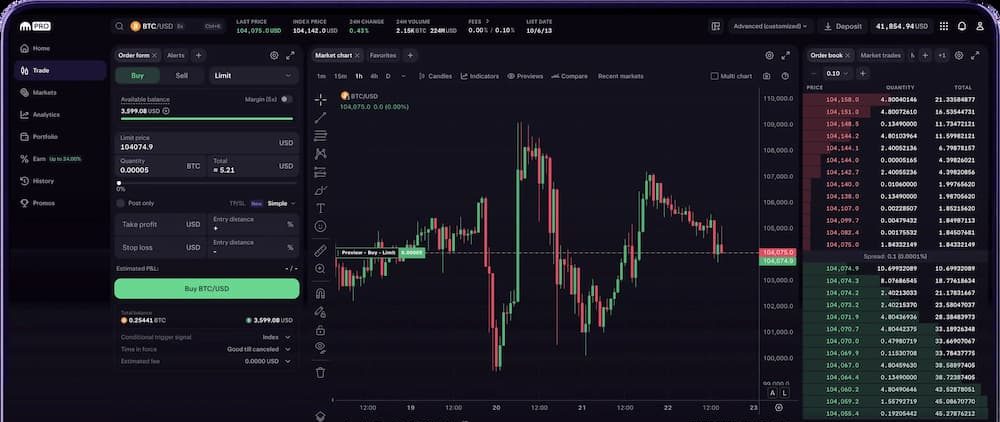Open Time in force dropdown

point(259,349)
